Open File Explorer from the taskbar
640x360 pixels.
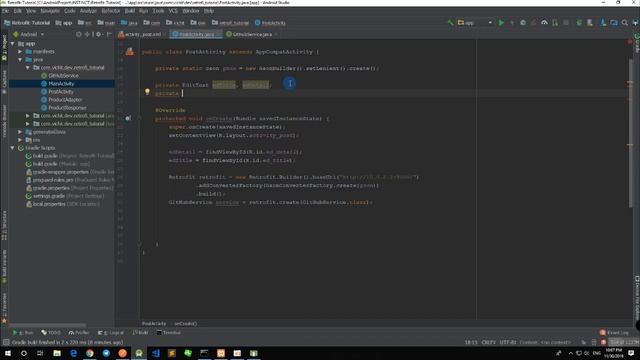(x=57, y=353)
